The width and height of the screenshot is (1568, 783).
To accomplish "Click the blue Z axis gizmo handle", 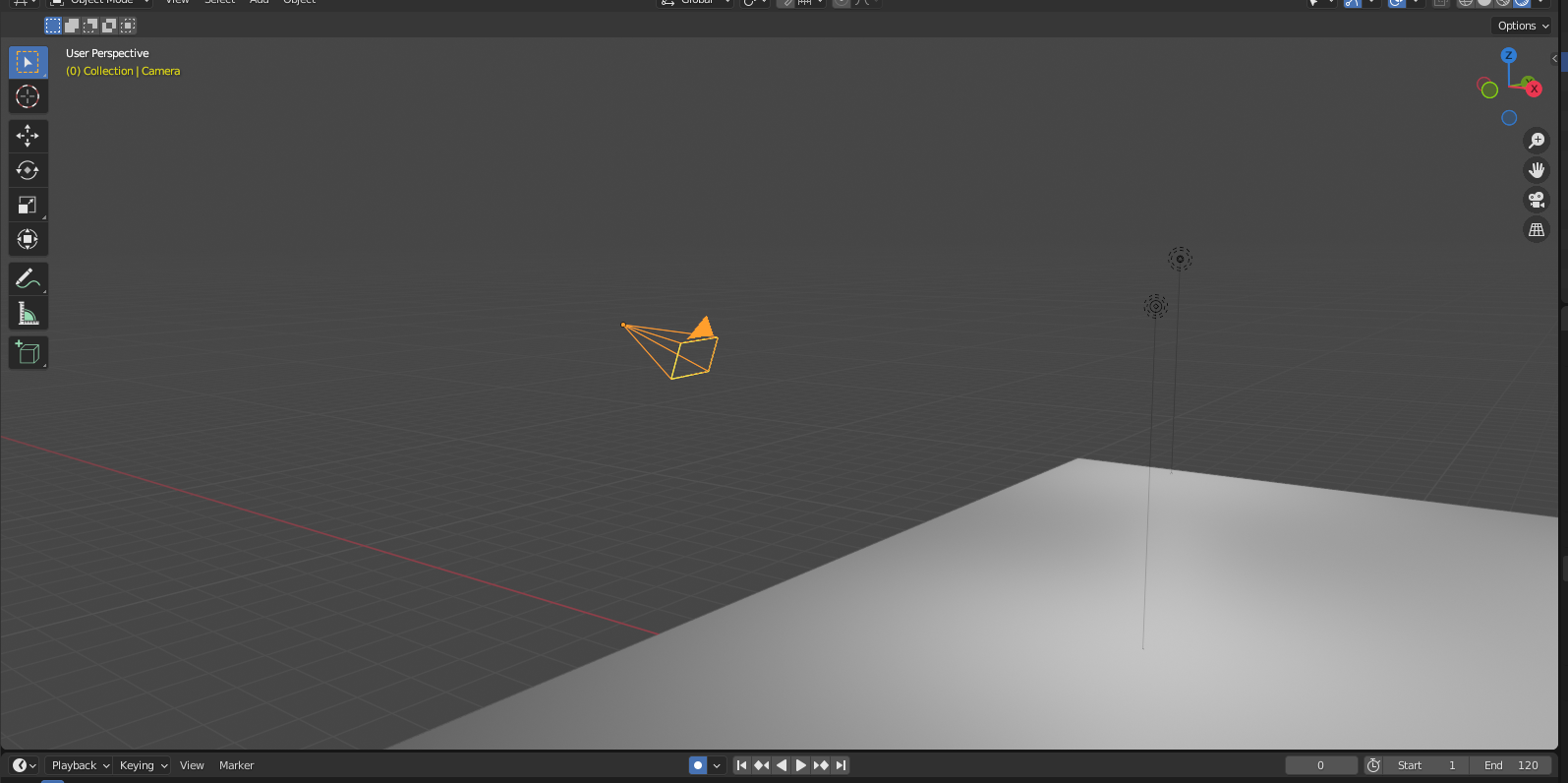I will click(x=1509, y=55).
